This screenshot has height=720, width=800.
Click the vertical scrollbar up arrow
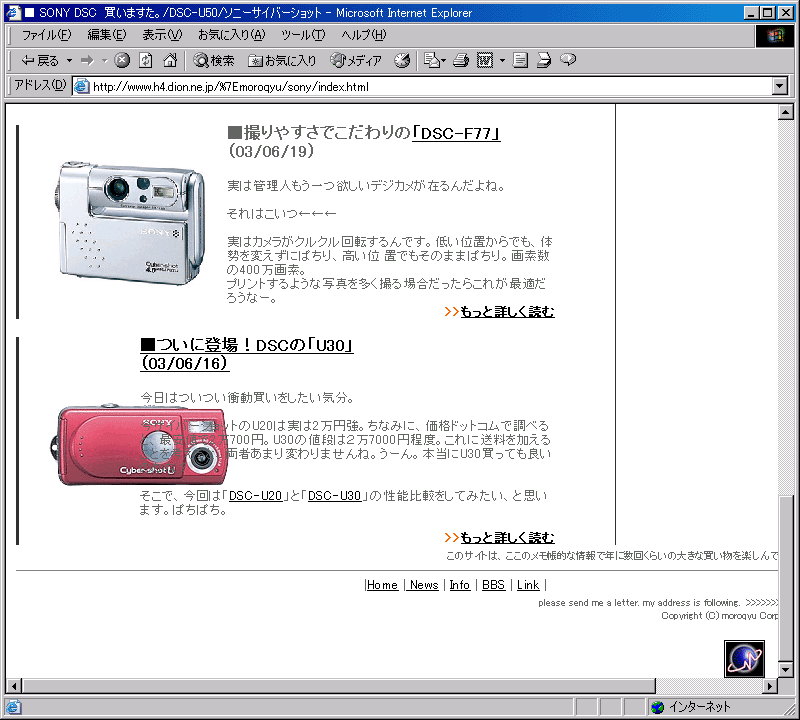pyautogui.click(x=786, y=112)
